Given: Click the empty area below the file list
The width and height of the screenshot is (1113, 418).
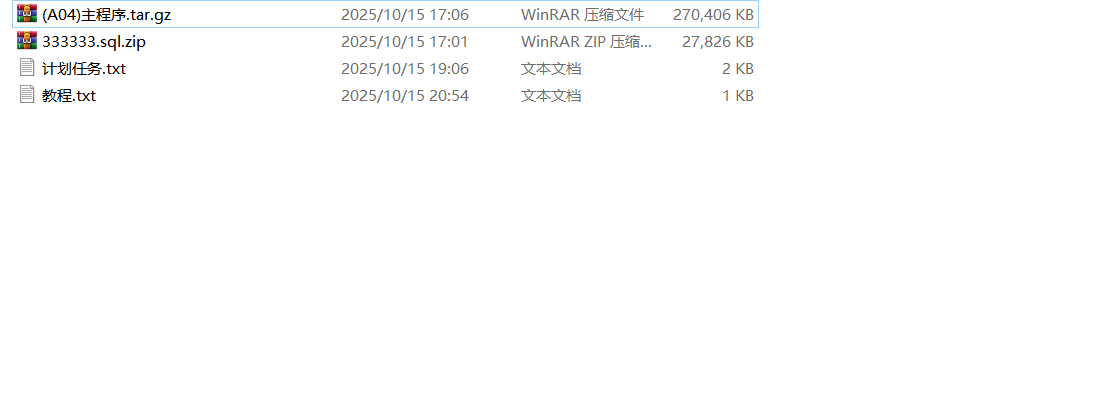Looking at the screenshot, I should pyautogui.click(x=556, y=263).
